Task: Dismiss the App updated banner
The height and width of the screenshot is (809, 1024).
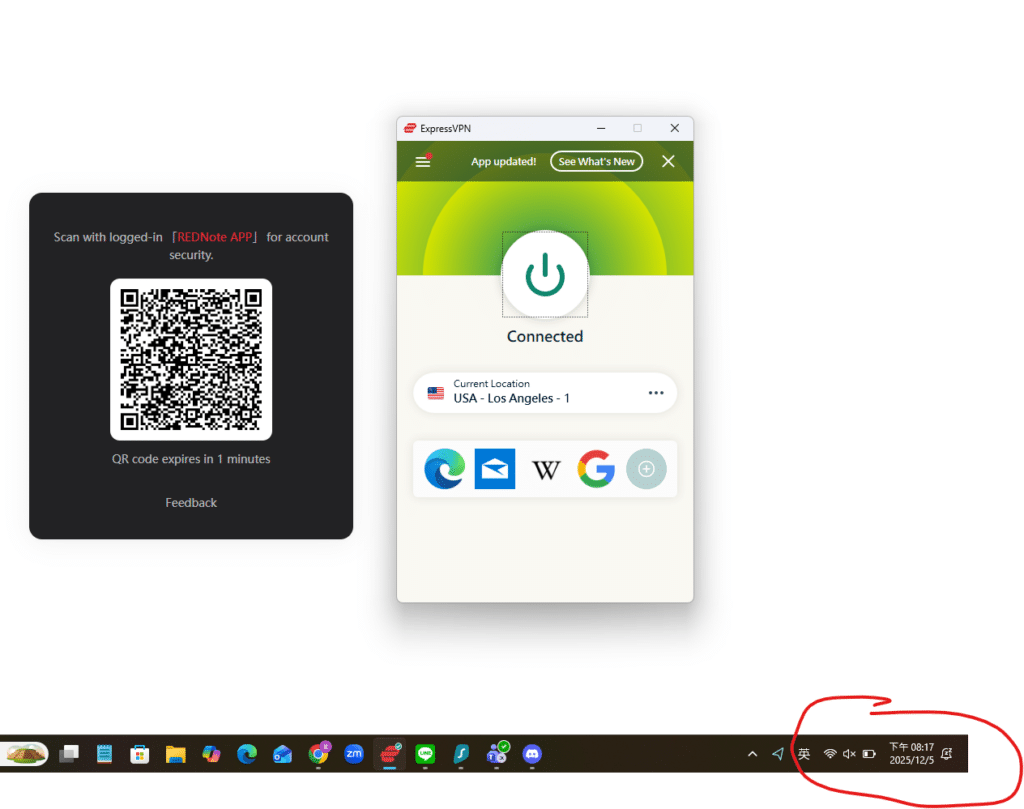Action: (x=668, y=161)
